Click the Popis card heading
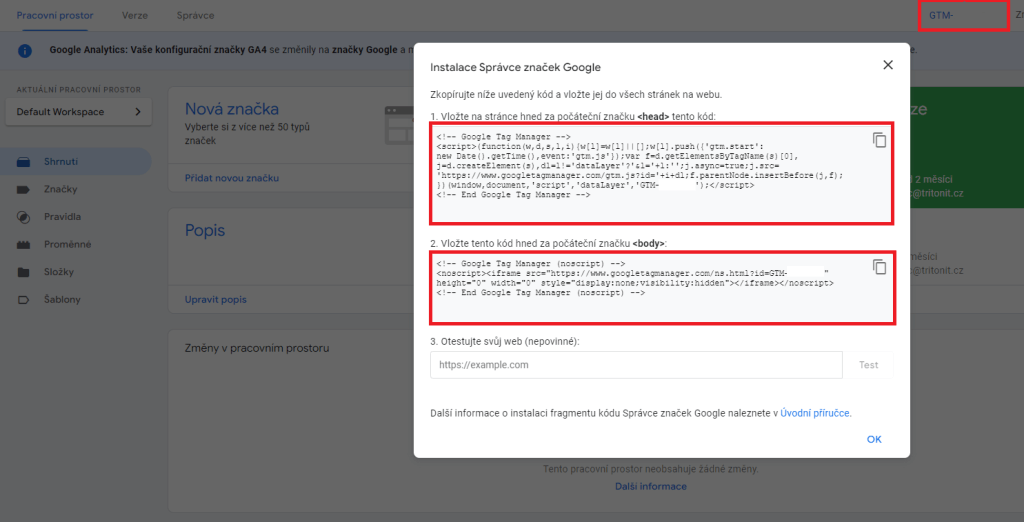Screen dimensions: 1024x522 pos(205,231)
